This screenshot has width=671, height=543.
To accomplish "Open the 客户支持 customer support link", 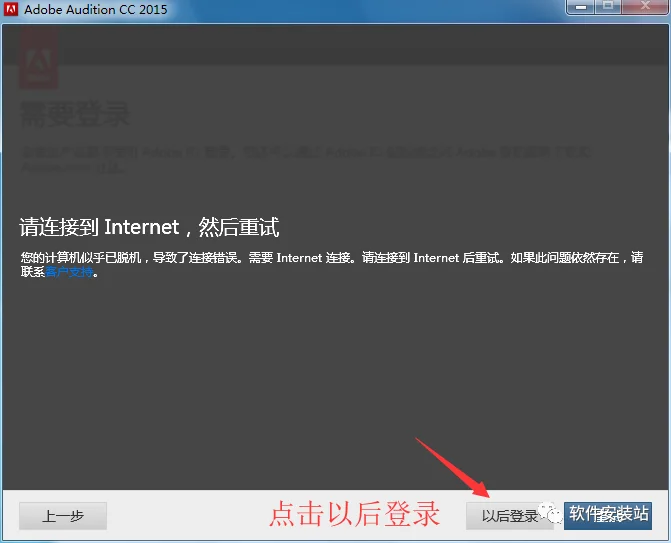I will (x=69, y=272).
